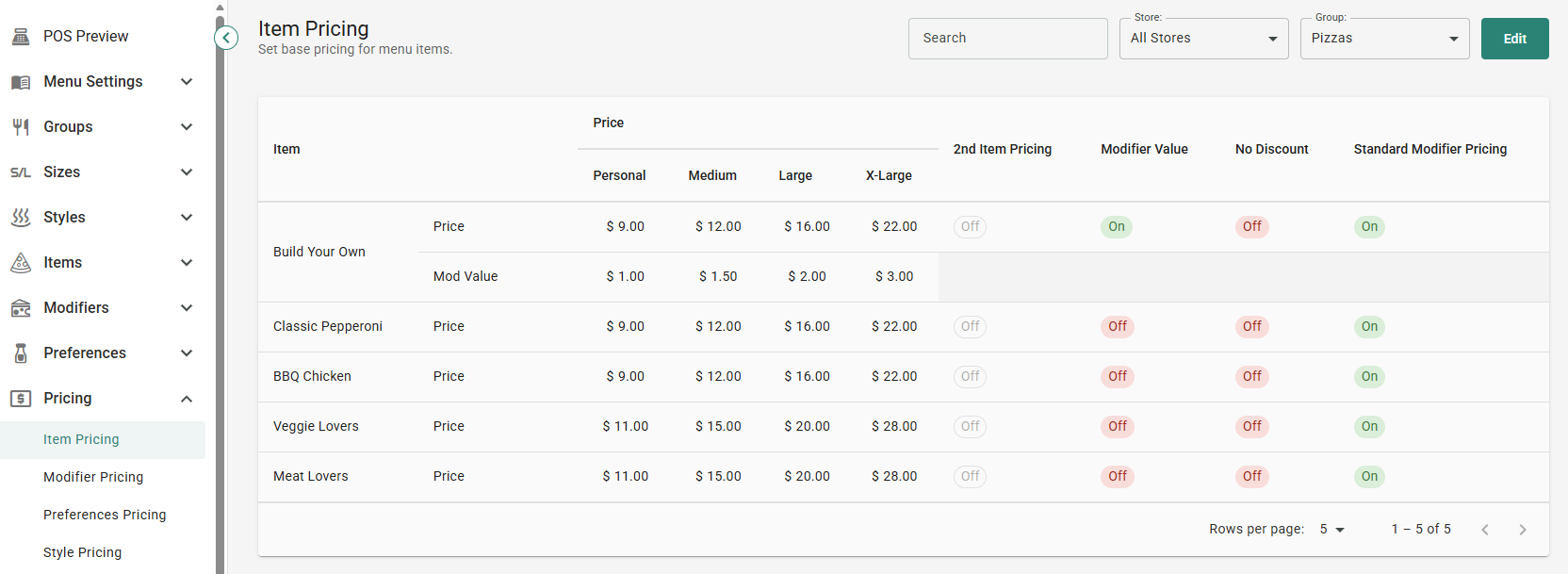The image size is (1568, 574).
Task: Open the Group dropdown showing Pizzas
Action: click(x=1384, y=39)
